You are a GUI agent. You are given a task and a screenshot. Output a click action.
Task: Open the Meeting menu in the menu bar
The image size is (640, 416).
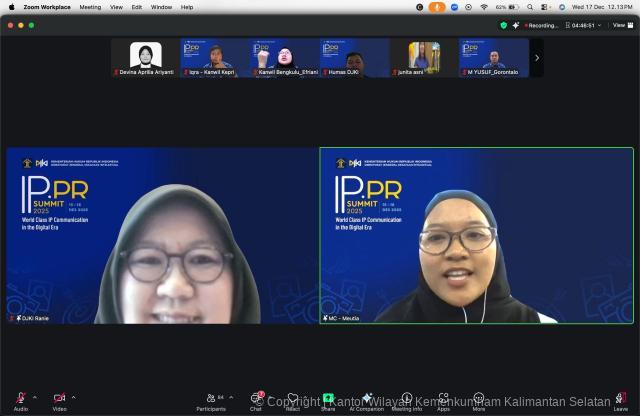pyautogui.click(x=90, y=6)
